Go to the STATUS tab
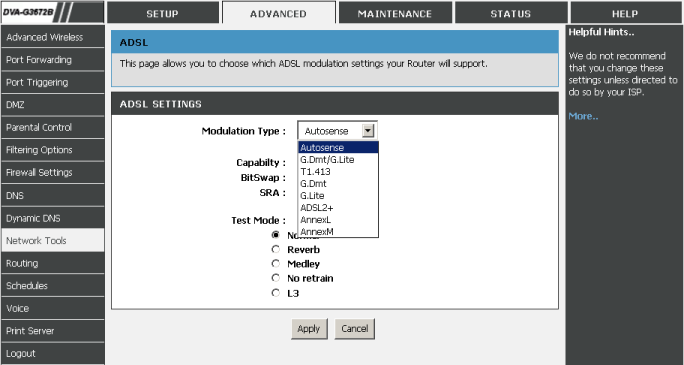The height and width of the screenshot is (365, 684). point(510,13)
